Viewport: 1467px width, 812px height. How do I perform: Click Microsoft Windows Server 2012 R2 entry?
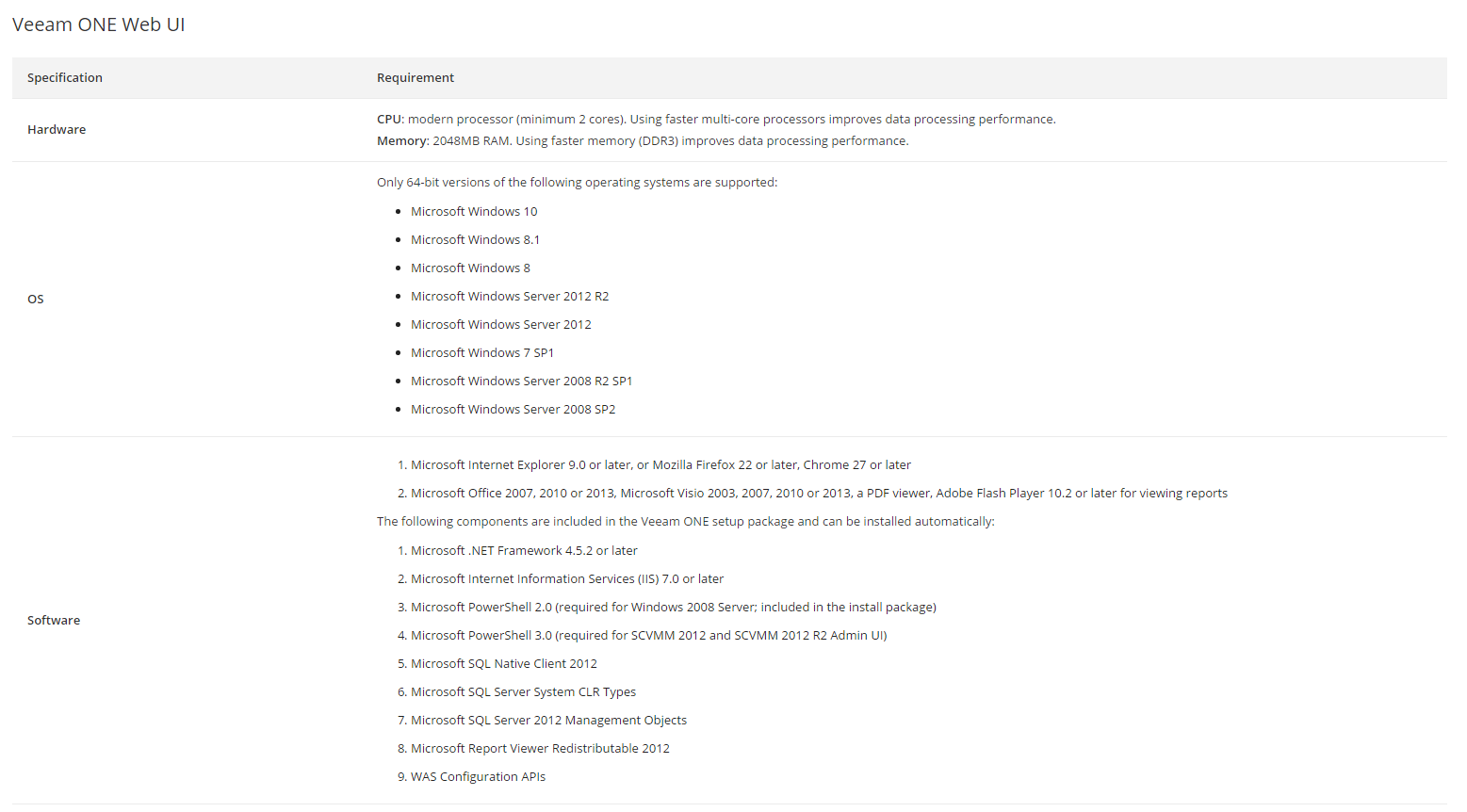pos(510,297)
